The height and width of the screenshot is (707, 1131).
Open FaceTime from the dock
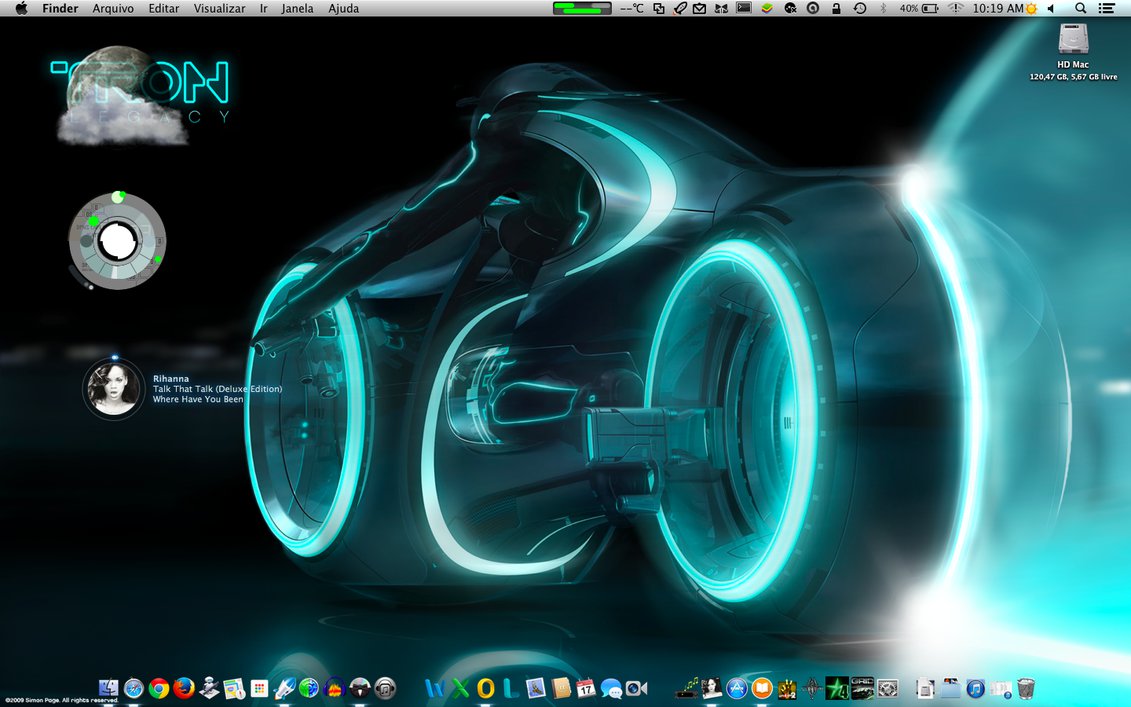(637, 688)
